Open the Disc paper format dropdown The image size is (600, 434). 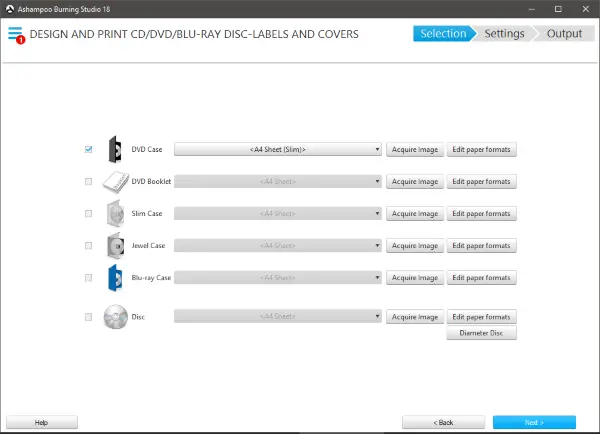278,317
